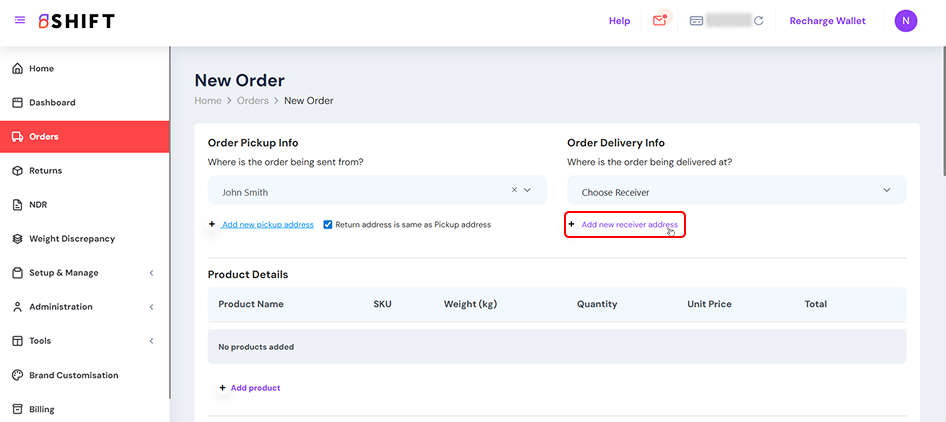Expand the Administration submenu
This screenshot has height=422, width=946.
pyautogui.click(x=151, y=307)
